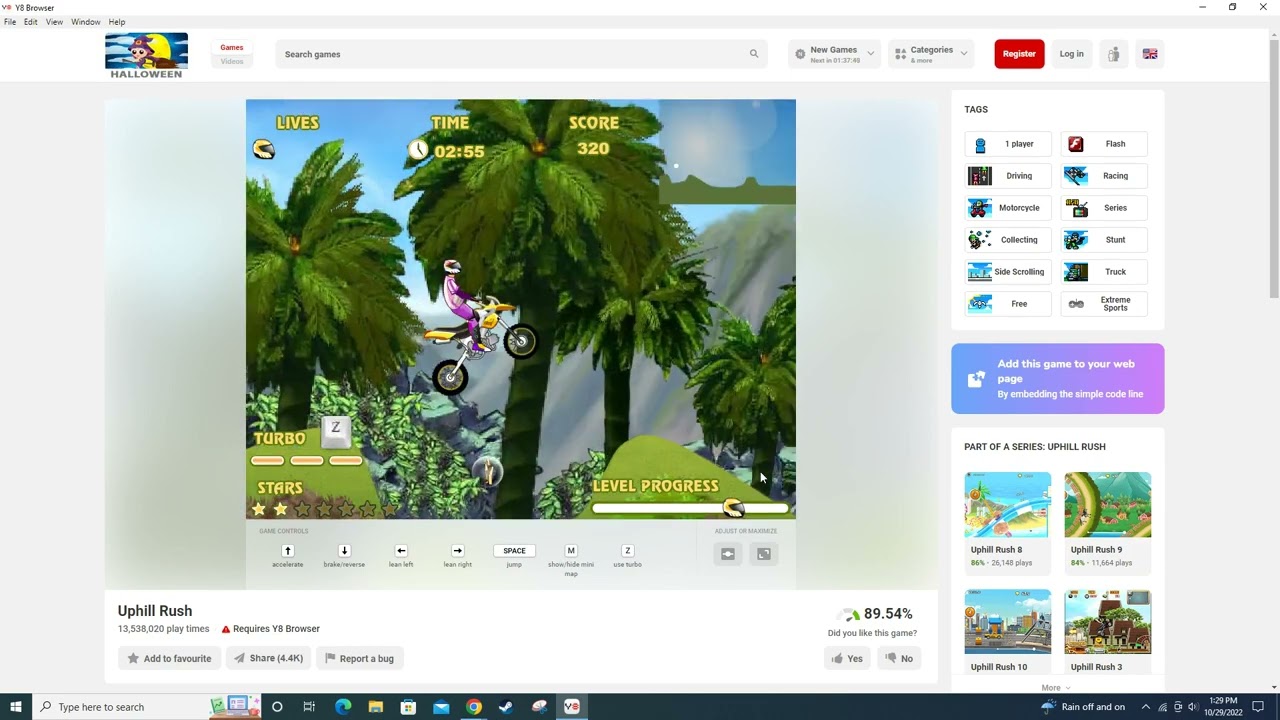The image size is (1280, 720).
Task: Report a bug for this game
Action: click(x=359, y=658)
